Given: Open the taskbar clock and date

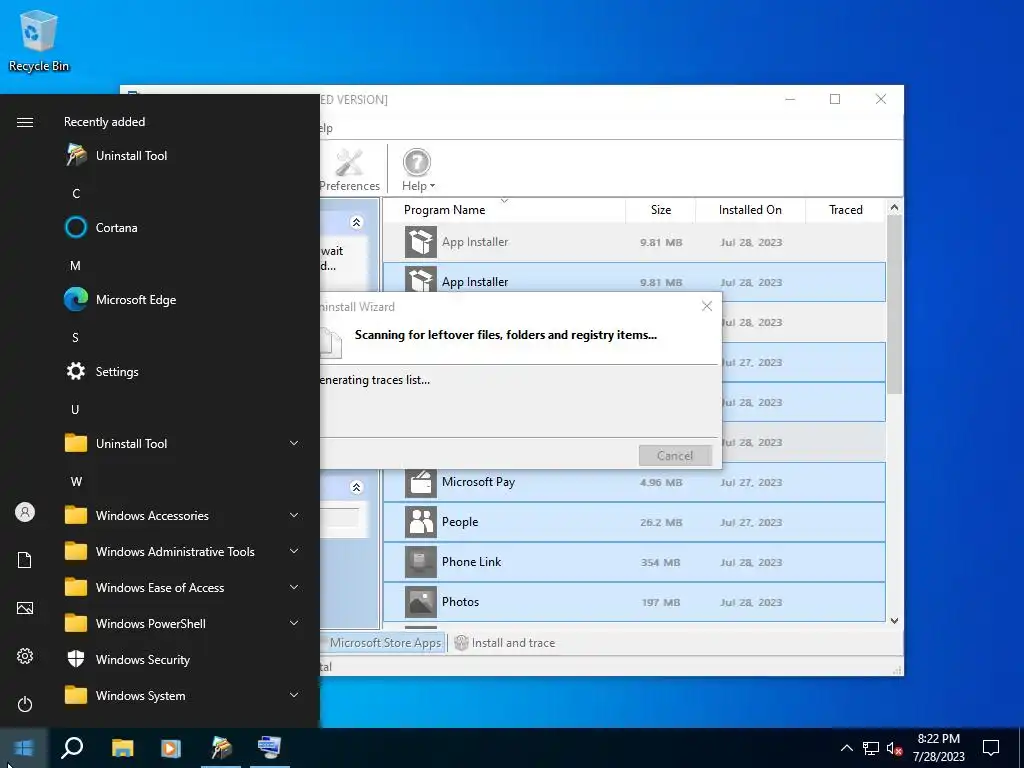Looking at the screenshot, I should [938, 748].
